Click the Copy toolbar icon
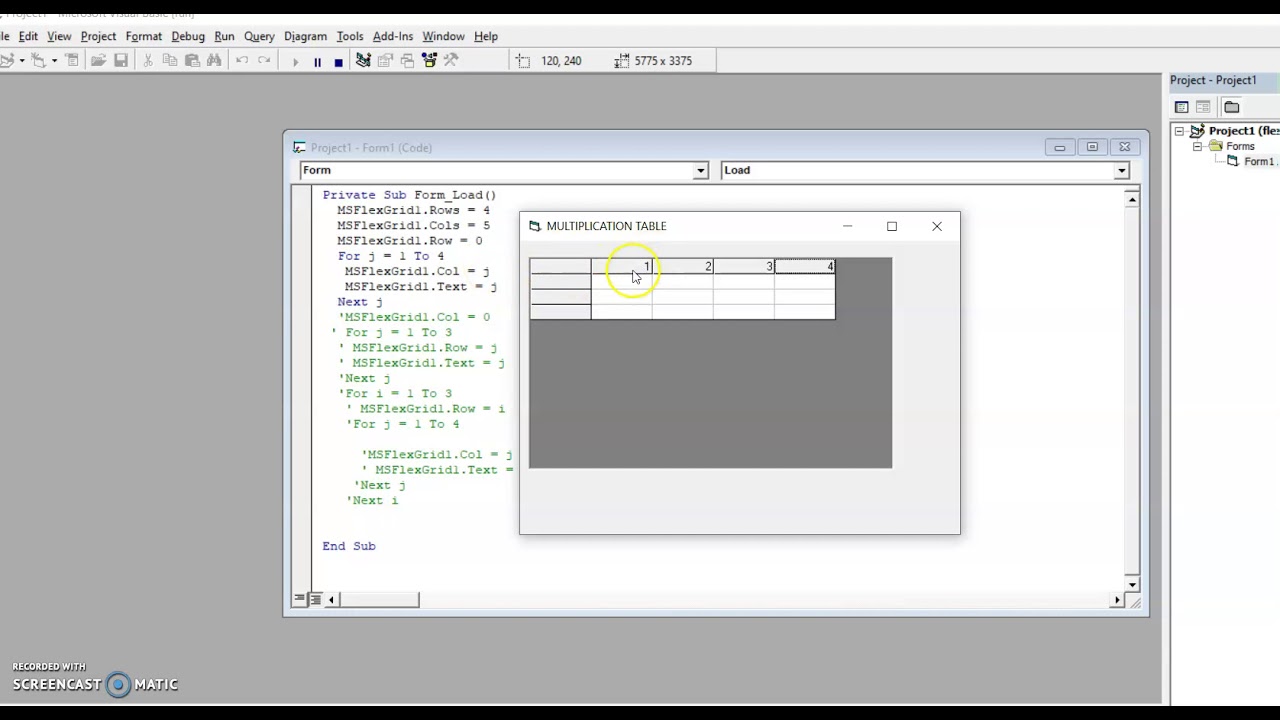The image size is (1280, 720). tap(170, 61)
